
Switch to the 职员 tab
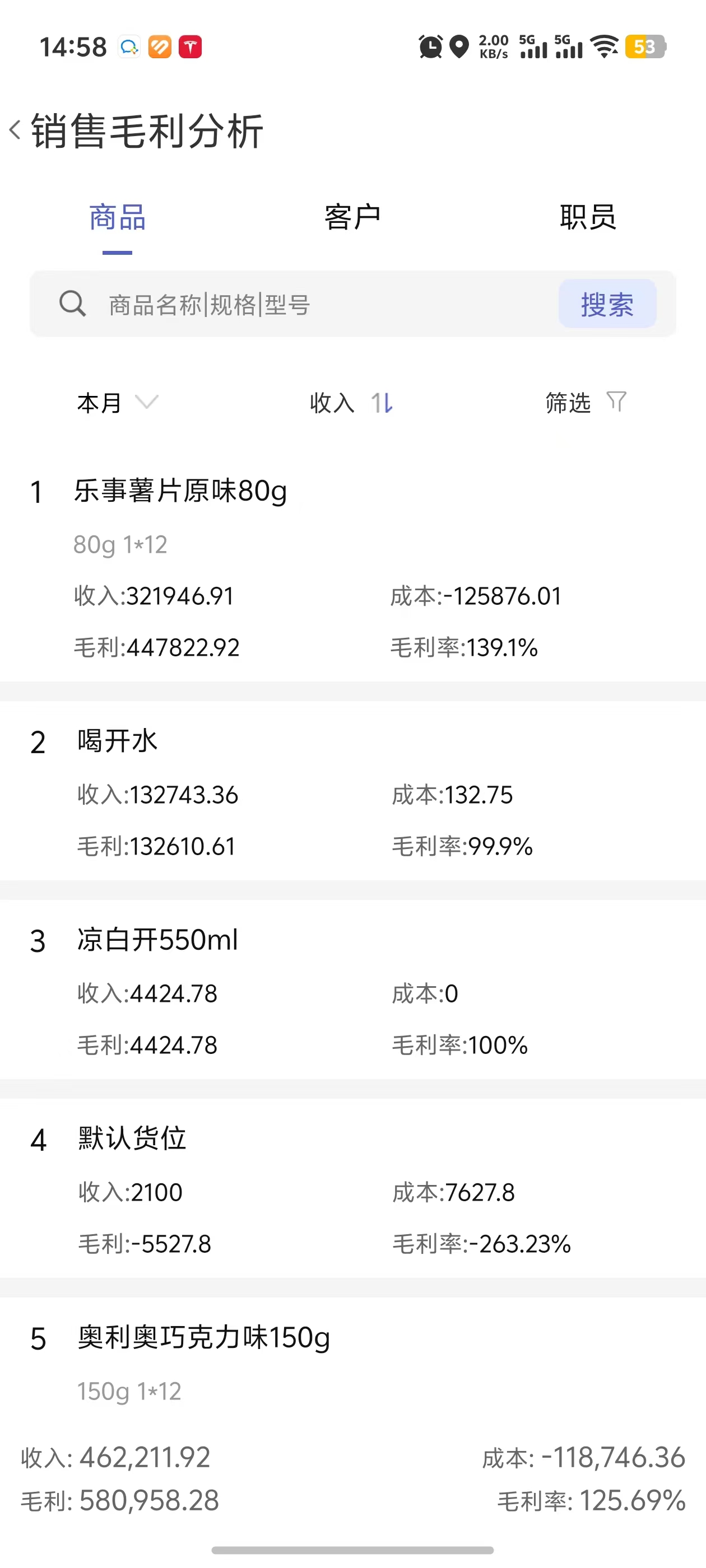pyautogui.click(x=588, y=217)
